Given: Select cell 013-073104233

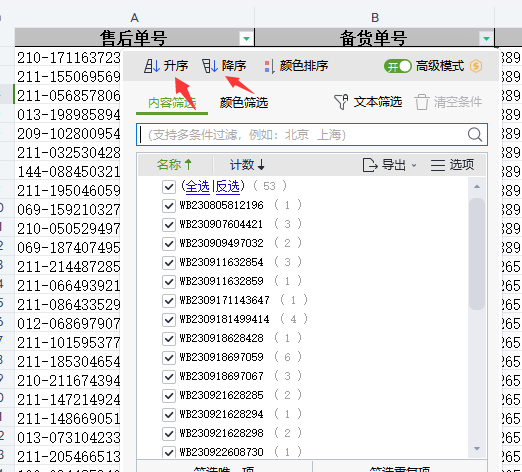Looking at the screenshot, I should [68, 438].
